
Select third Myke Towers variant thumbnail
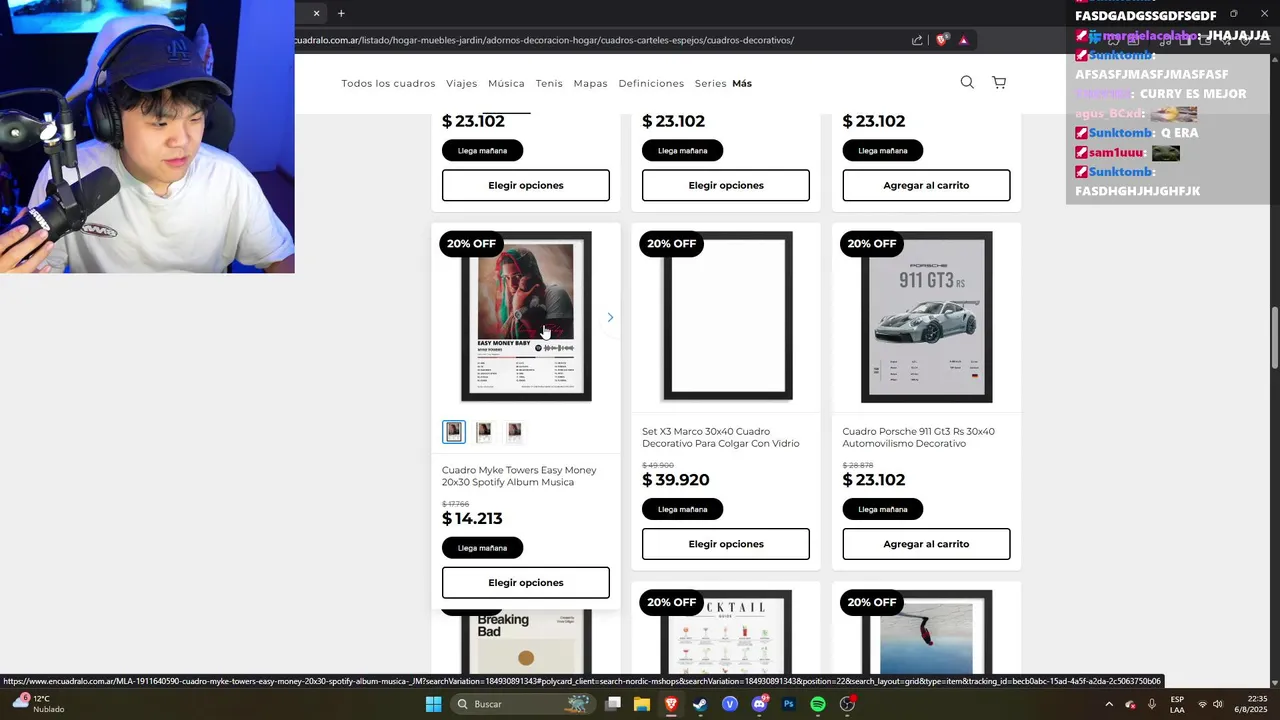click(514, 431)
